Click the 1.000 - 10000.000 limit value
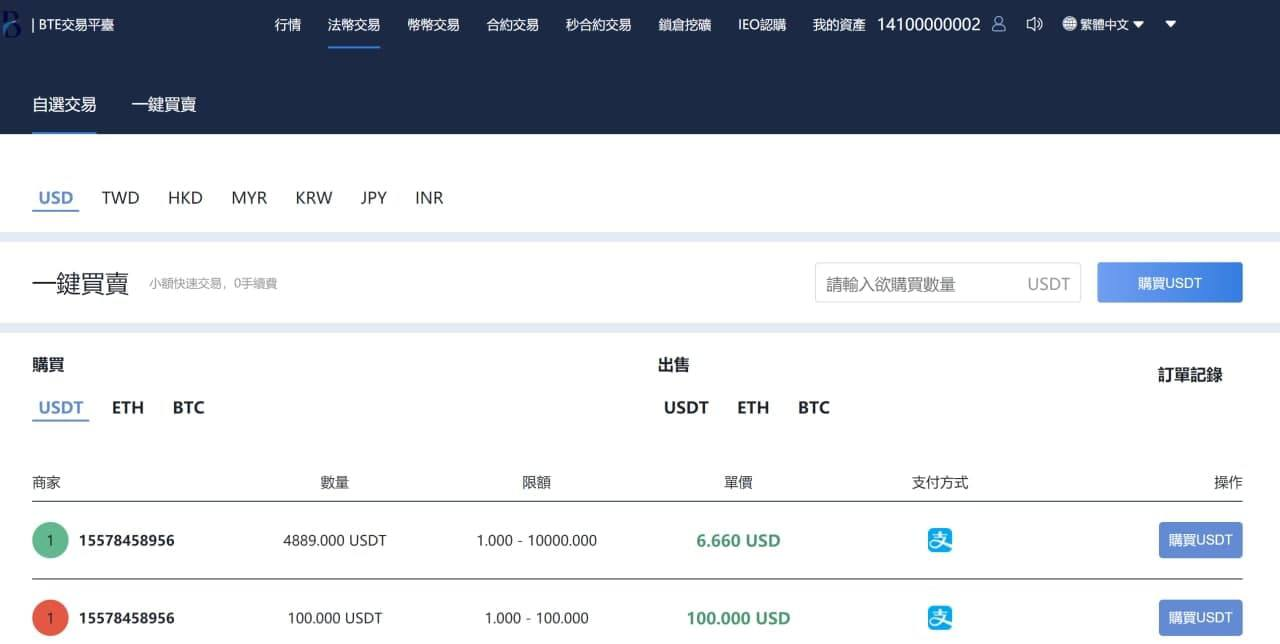This screenshot has width=1280, height=644. pyautogui.click(x=536, y=540)
